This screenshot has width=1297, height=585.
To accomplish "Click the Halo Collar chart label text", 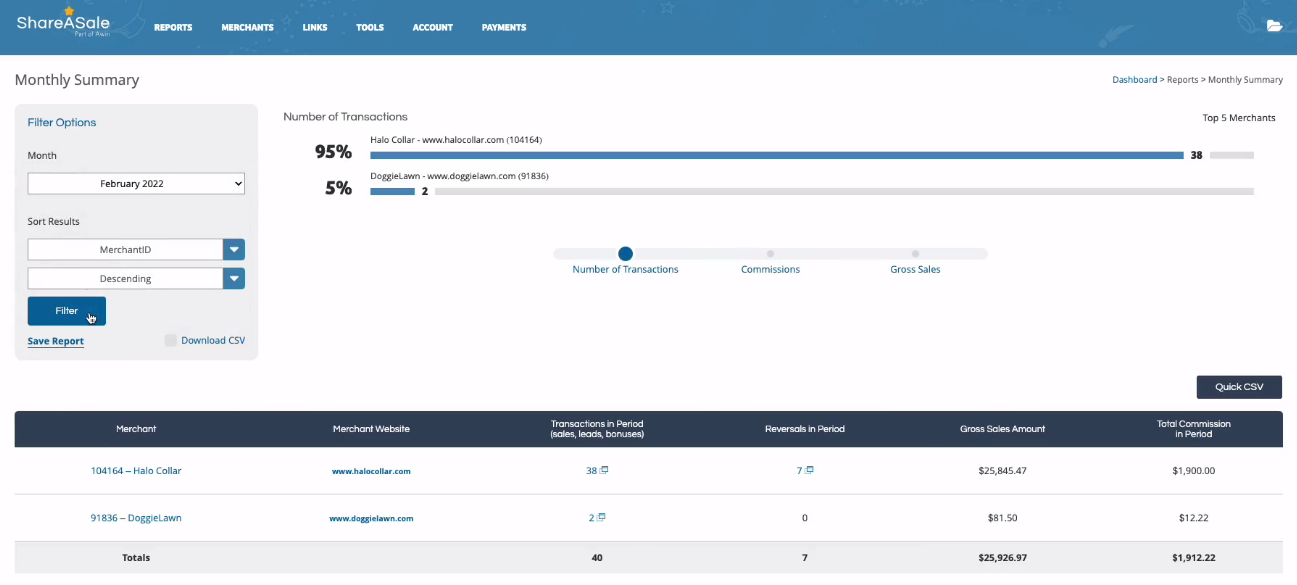I will (x=456, y=140).
